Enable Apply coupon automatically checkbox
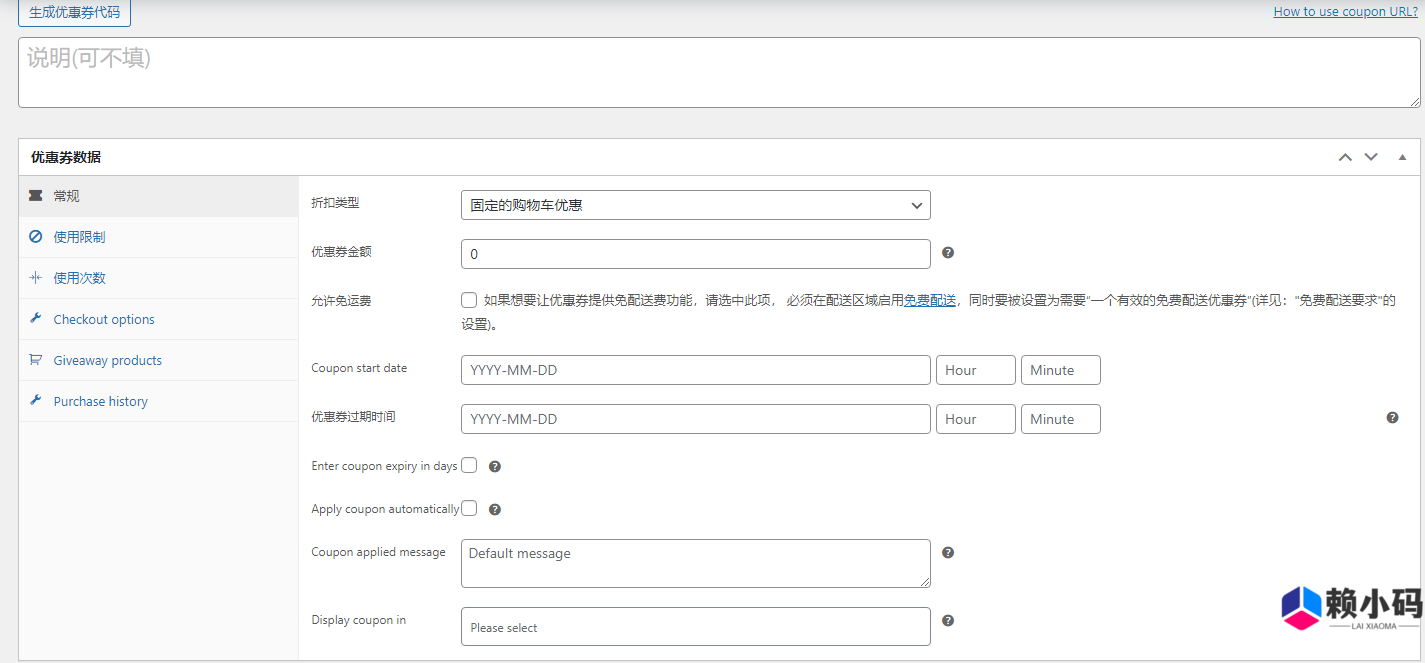This screenshot has width=1425, height=663. point(469,508)
